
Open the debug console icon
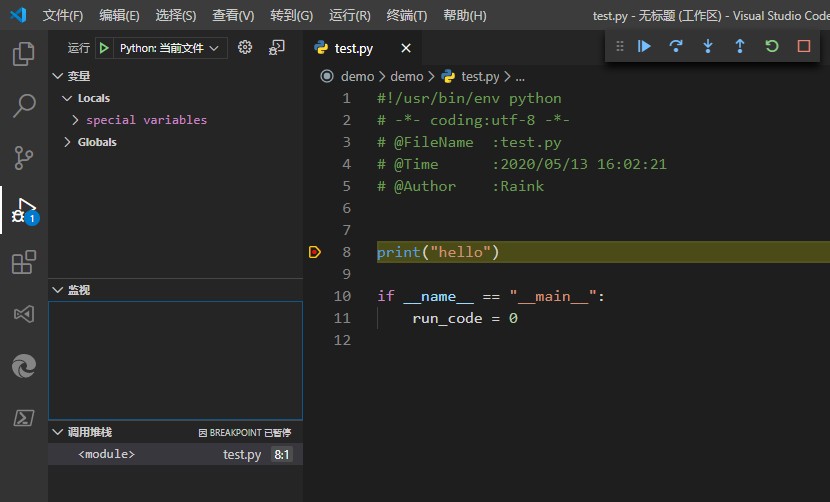[x=276, y=48]
